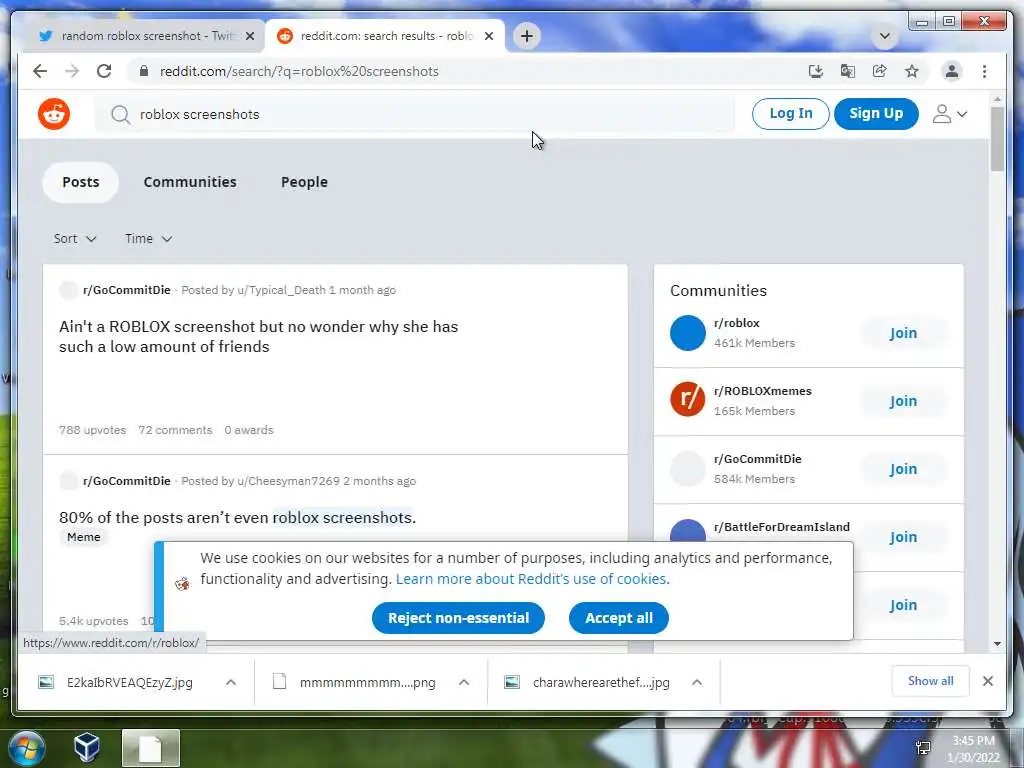Open VirtualBox from the taskbar
The width and height of the screenshot is (1024, 768).
[x=86, y=748]
